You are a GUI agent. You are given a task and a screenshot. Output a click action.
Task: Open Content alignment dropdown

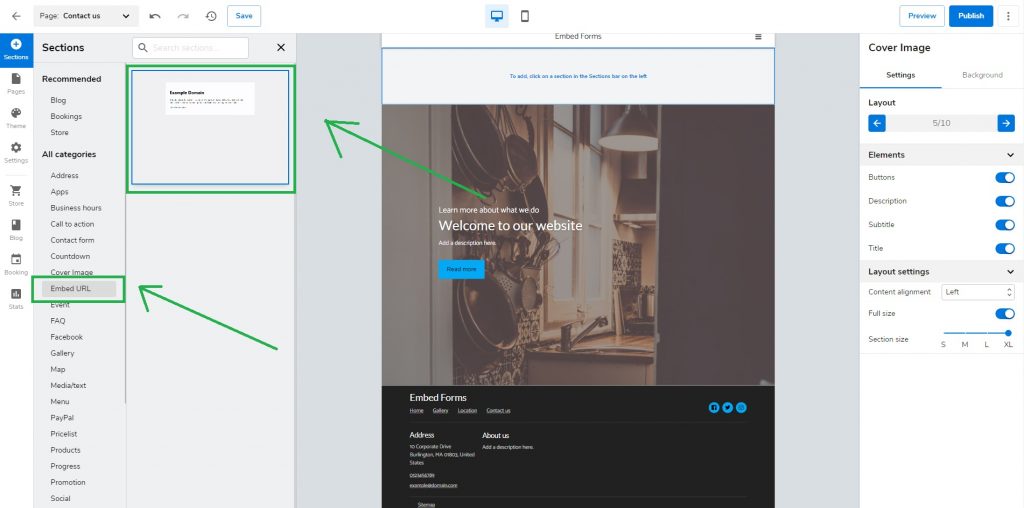coord(980,292)
